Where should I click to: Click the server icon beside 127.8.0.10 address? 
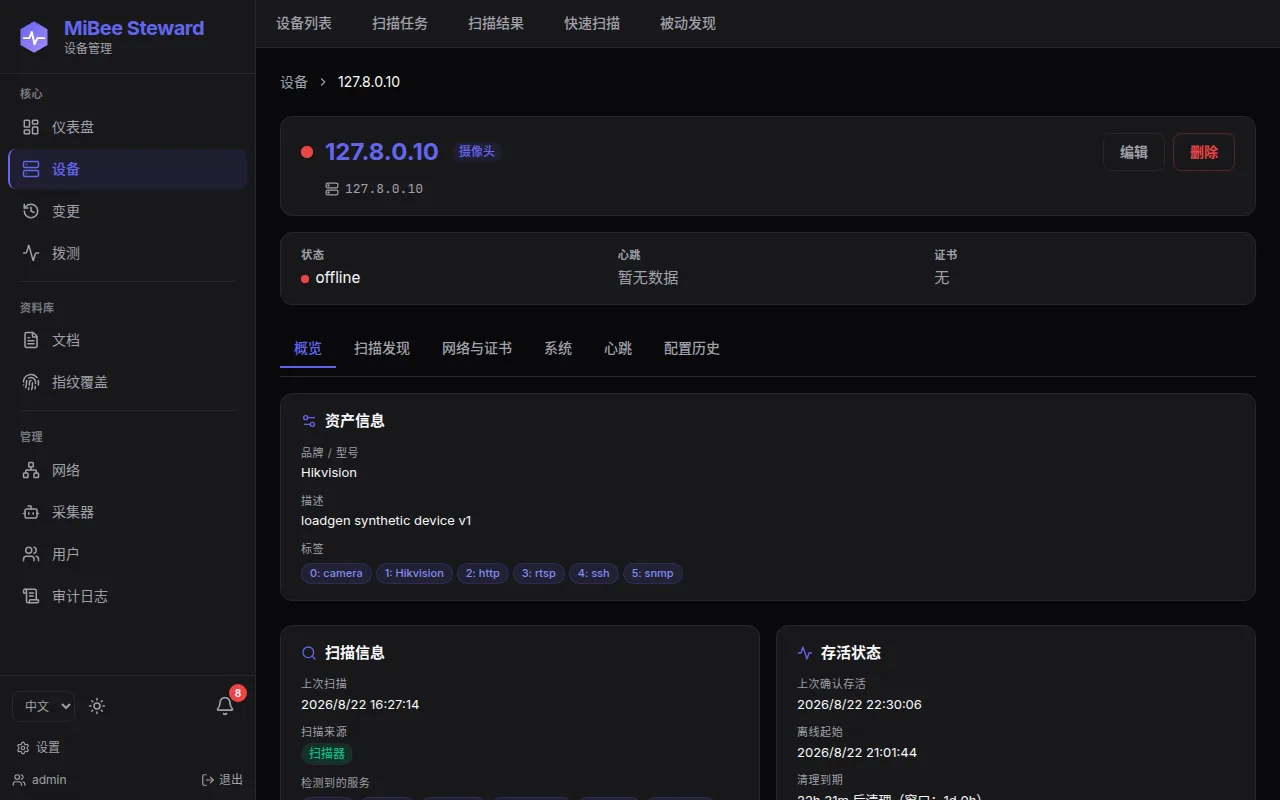pos(332,189)
